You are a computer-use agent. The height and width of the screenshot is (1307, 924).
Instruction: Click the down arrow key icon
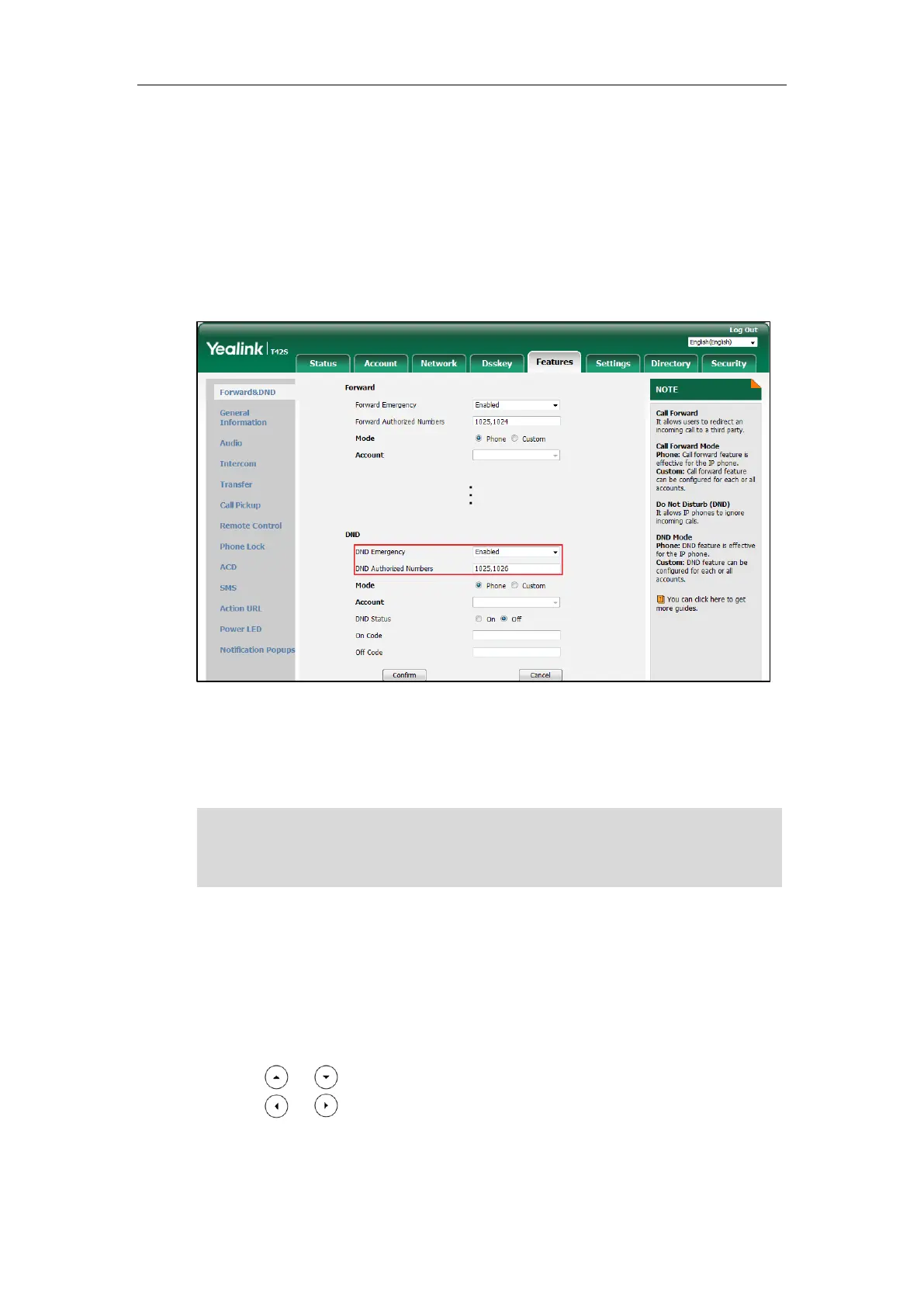326,1077
